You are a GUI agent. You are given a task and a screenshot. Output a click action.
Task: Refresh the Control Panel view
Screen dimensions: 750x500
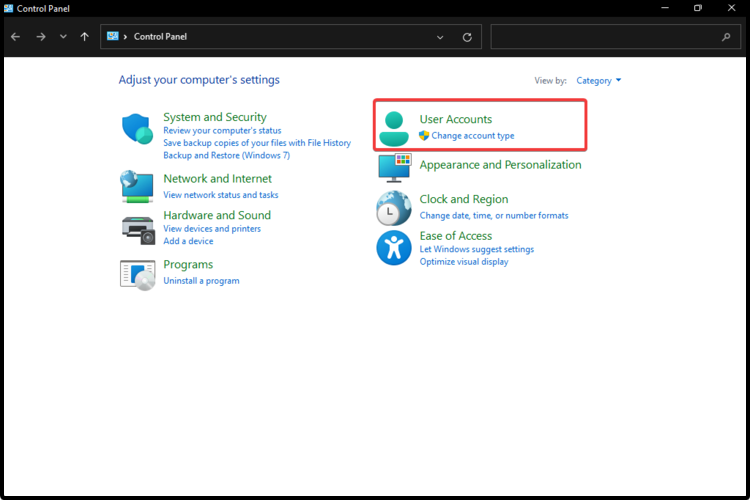pyautogui.click(x=467, y=37)
